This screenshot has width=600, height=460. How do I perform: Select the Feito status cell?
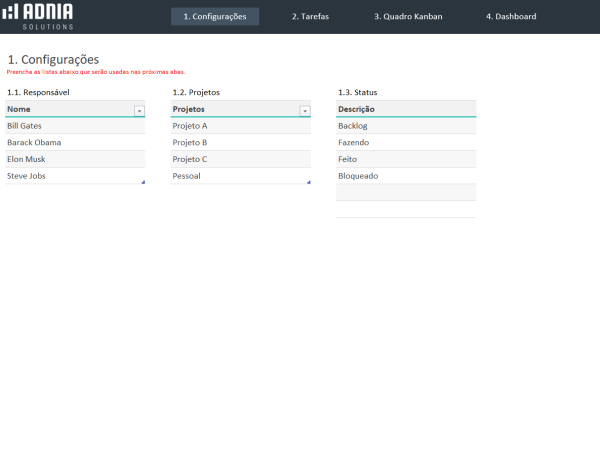[x=406, y=159]
